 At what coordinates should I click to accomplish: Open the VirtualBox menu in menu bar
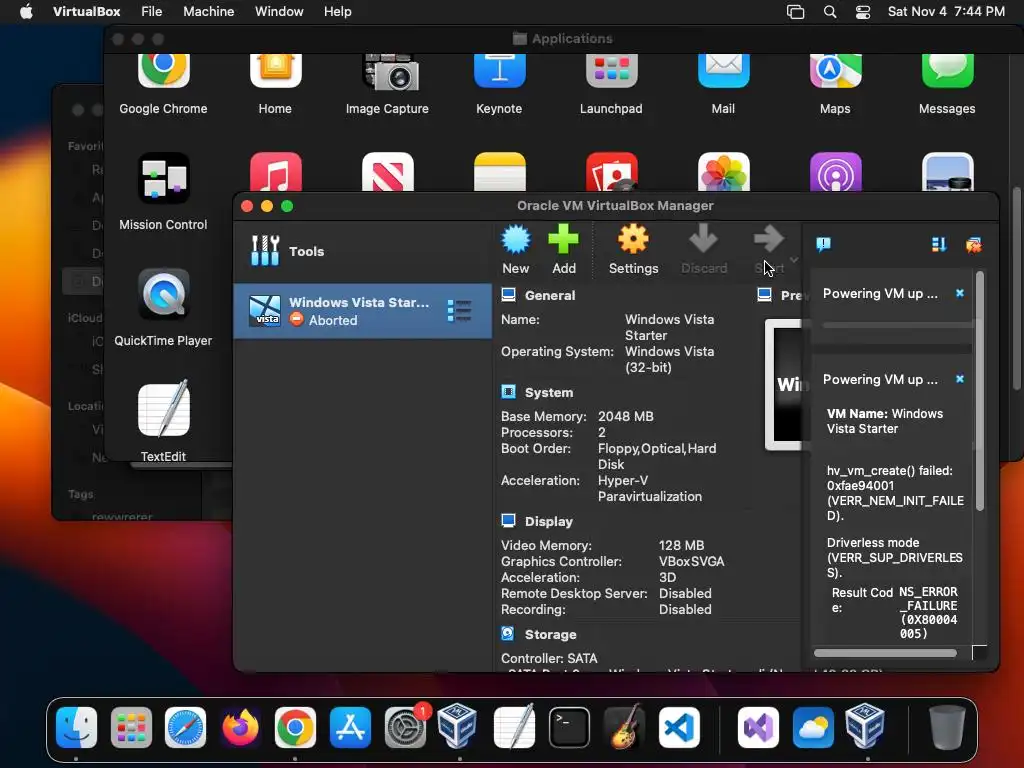[x=86, y=12]
